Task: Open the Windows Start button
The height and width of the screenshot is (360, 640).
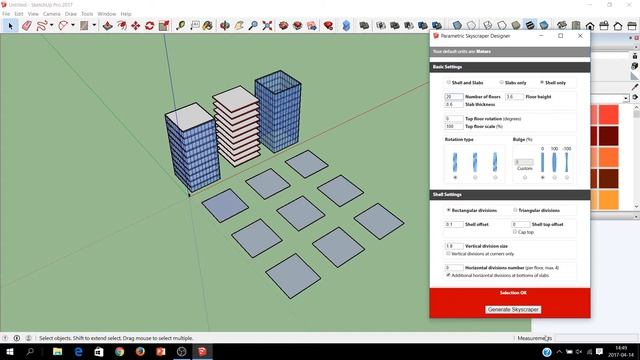Action: point(9,351)
